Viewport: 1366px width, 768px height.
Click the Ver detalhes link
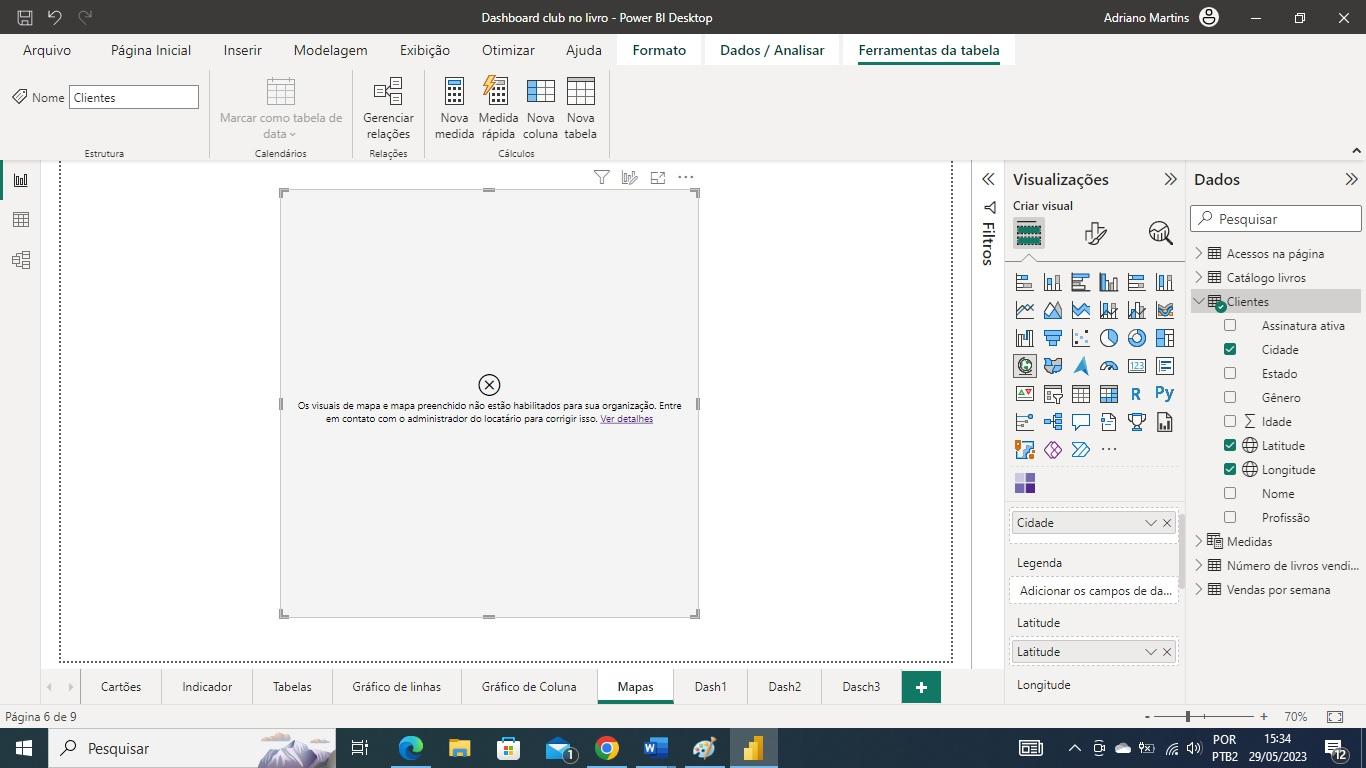[627, 419]
